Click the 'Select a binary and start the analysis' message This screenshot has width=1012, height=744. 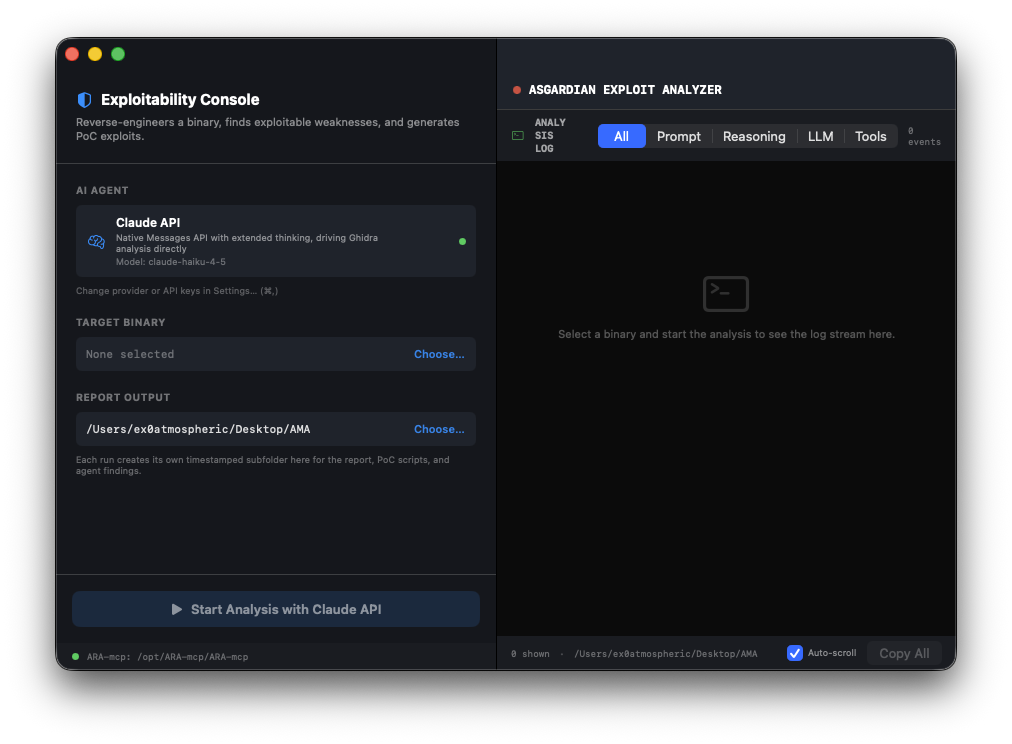point(726,334)
